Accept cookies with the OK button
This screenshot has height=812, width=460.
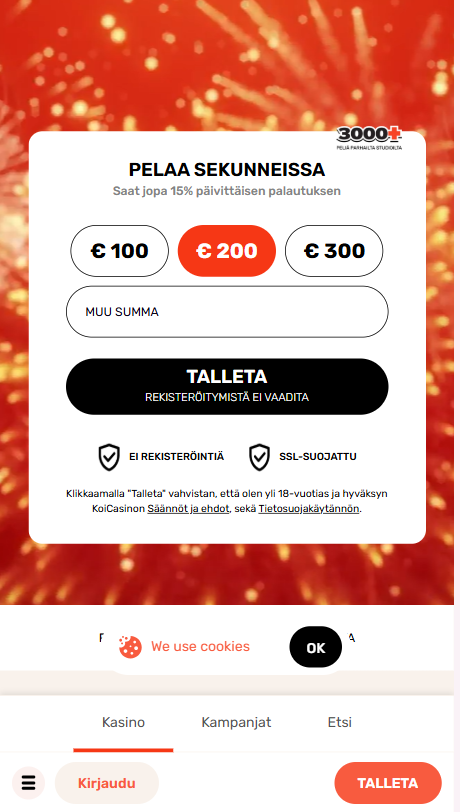click(x=315, y=647)
